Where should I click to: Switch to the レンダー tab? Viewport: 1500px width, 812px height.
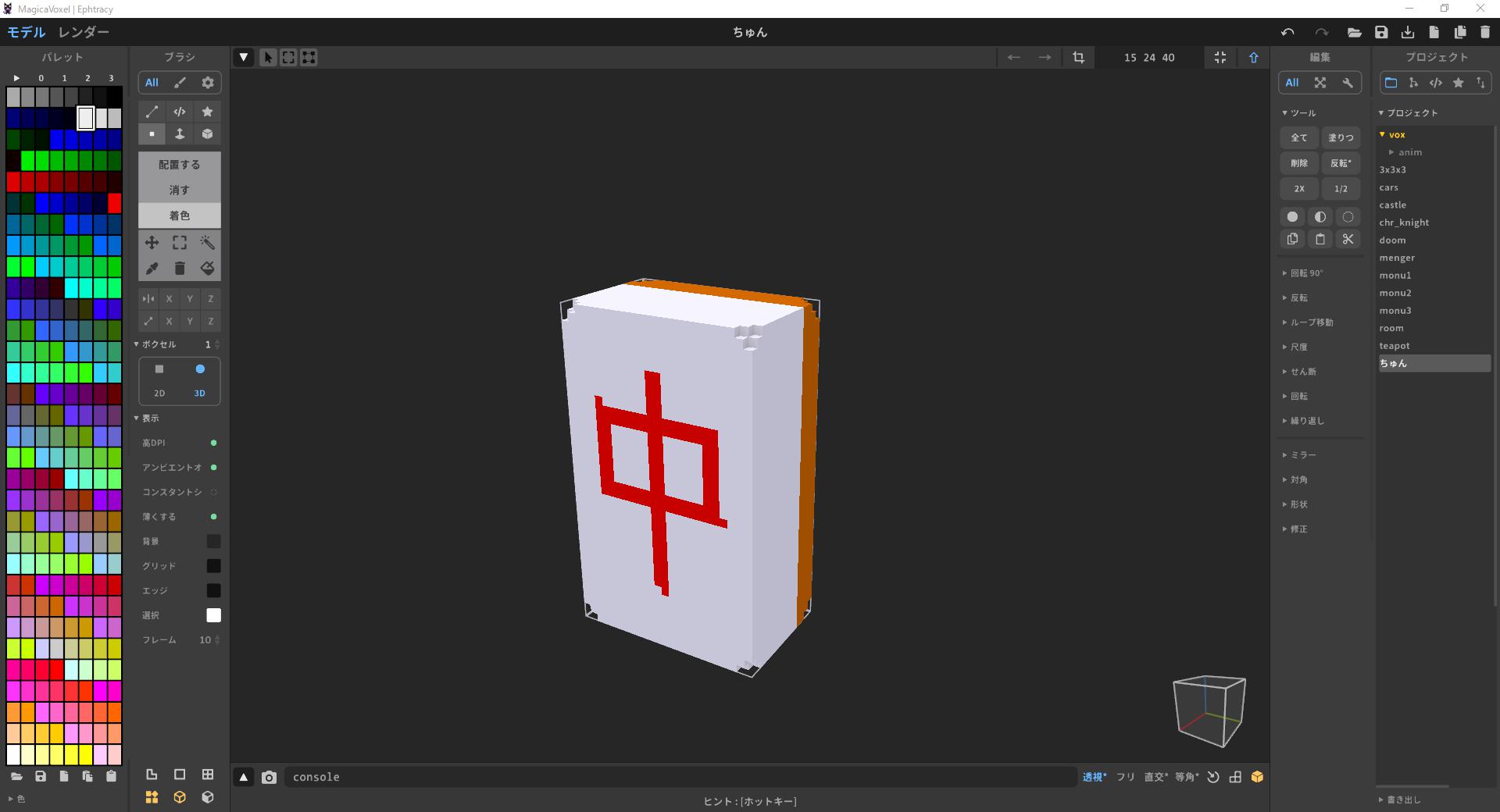point(84,32)
